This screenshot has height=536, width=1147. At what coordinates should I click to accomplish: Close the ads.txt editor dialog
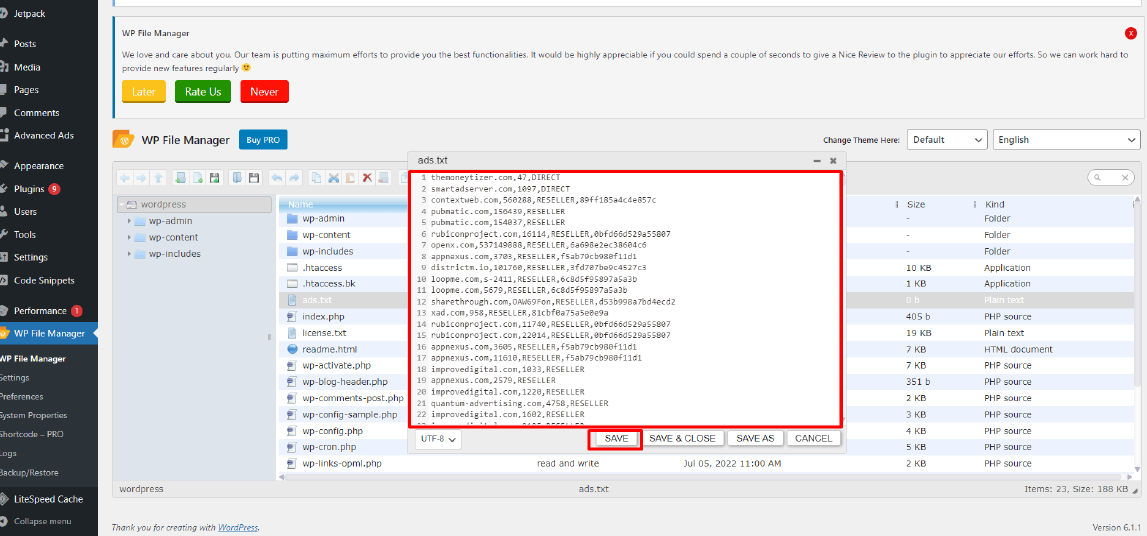(833, 160)
